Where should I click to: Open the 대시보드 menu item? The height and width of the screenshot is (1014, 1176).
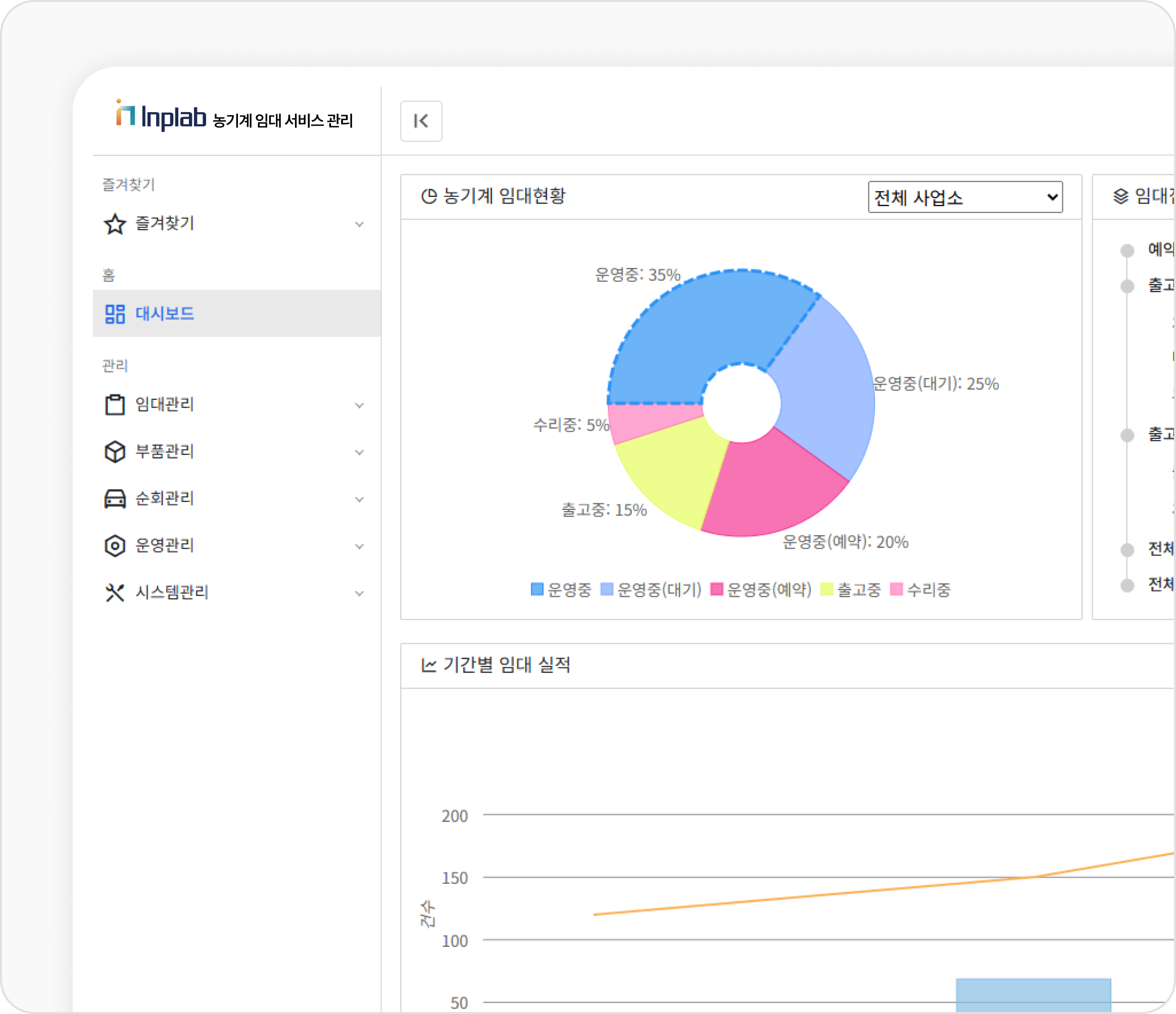coord(165,314)
